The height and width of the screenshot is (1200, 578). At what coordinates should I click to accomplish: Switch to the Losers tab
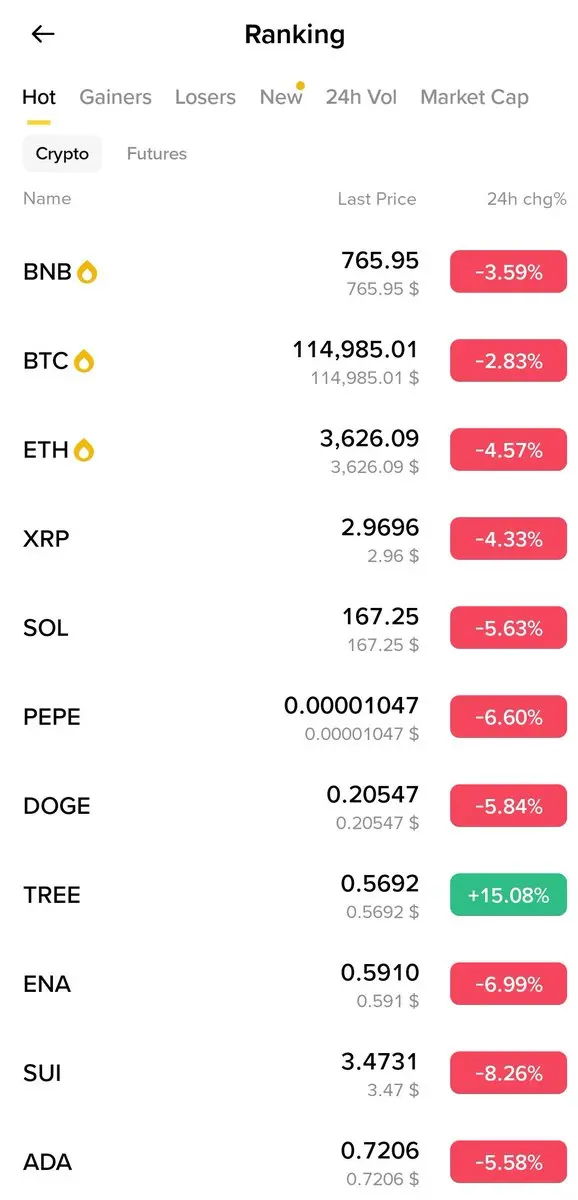(205, 97)
